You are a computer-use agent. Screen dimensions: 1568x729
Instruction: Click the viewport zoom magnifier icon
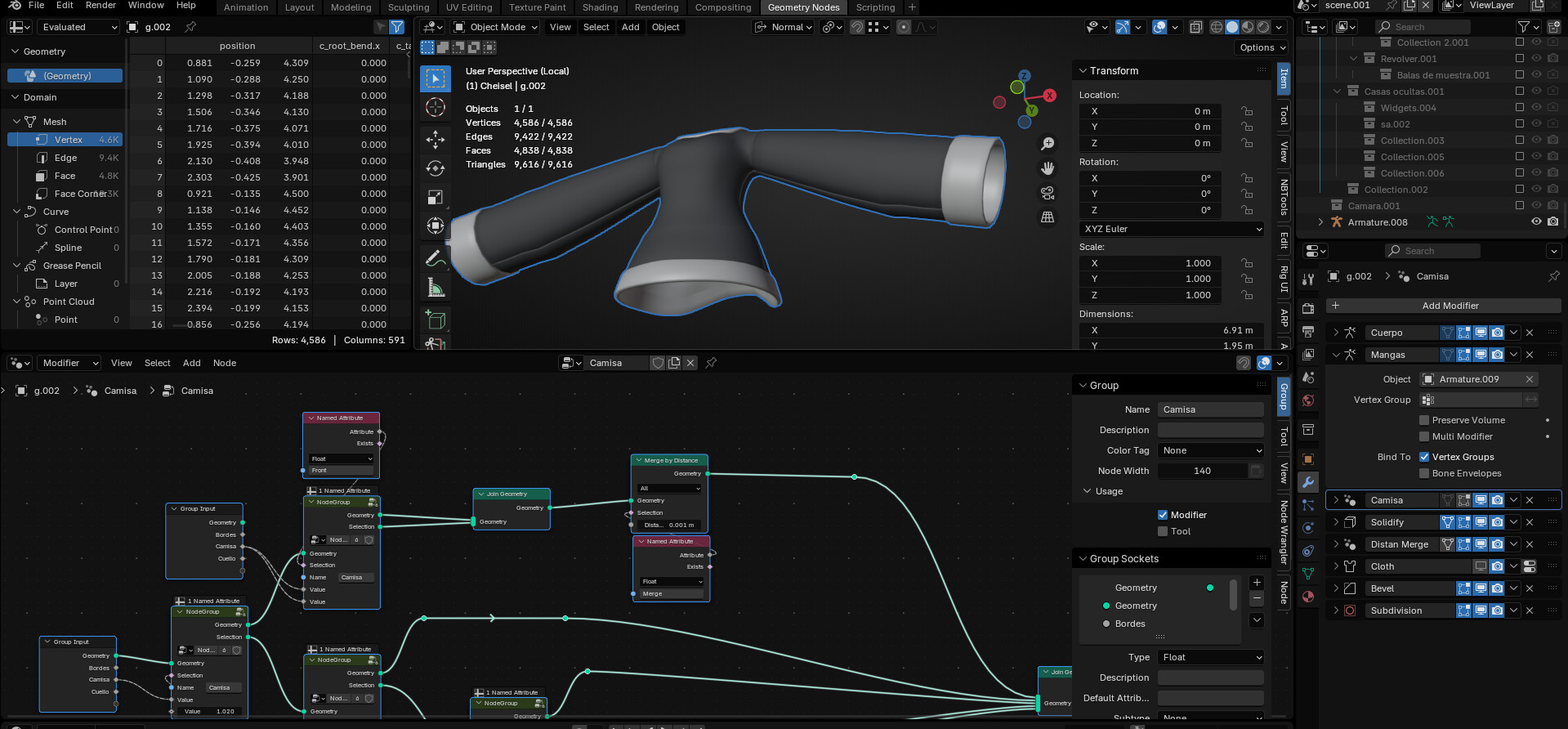coord(1048,144)
